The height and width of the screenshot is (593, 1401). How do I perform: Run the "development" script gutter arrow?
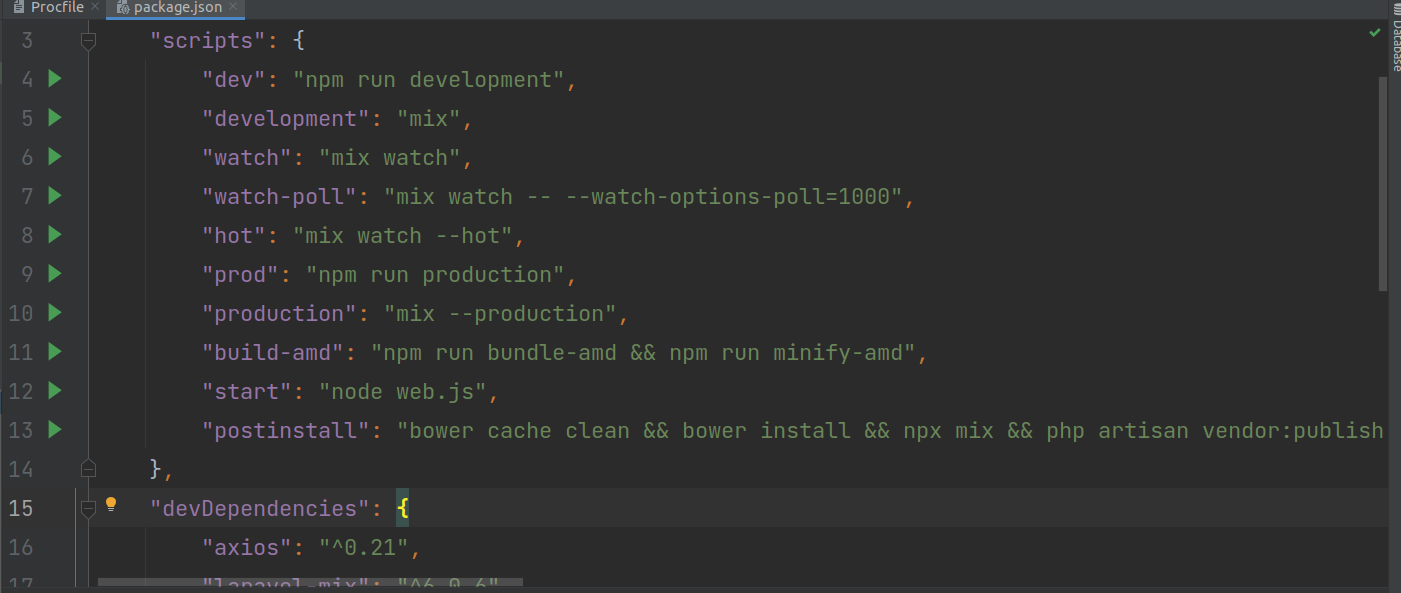(x=55, y=118)
